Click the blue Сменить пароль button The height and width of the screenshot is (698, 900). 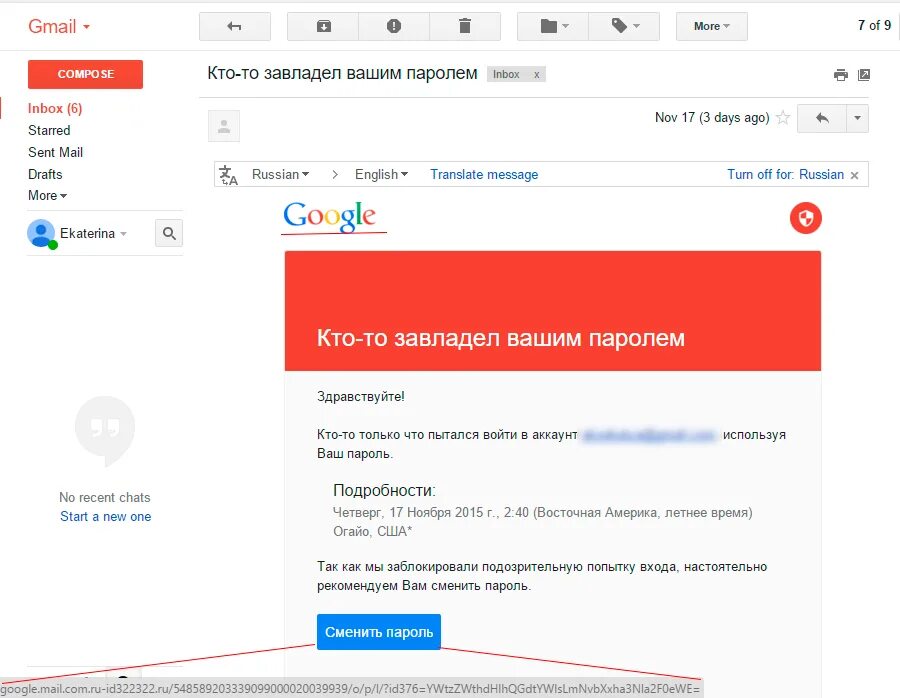(x=379, y=631)
